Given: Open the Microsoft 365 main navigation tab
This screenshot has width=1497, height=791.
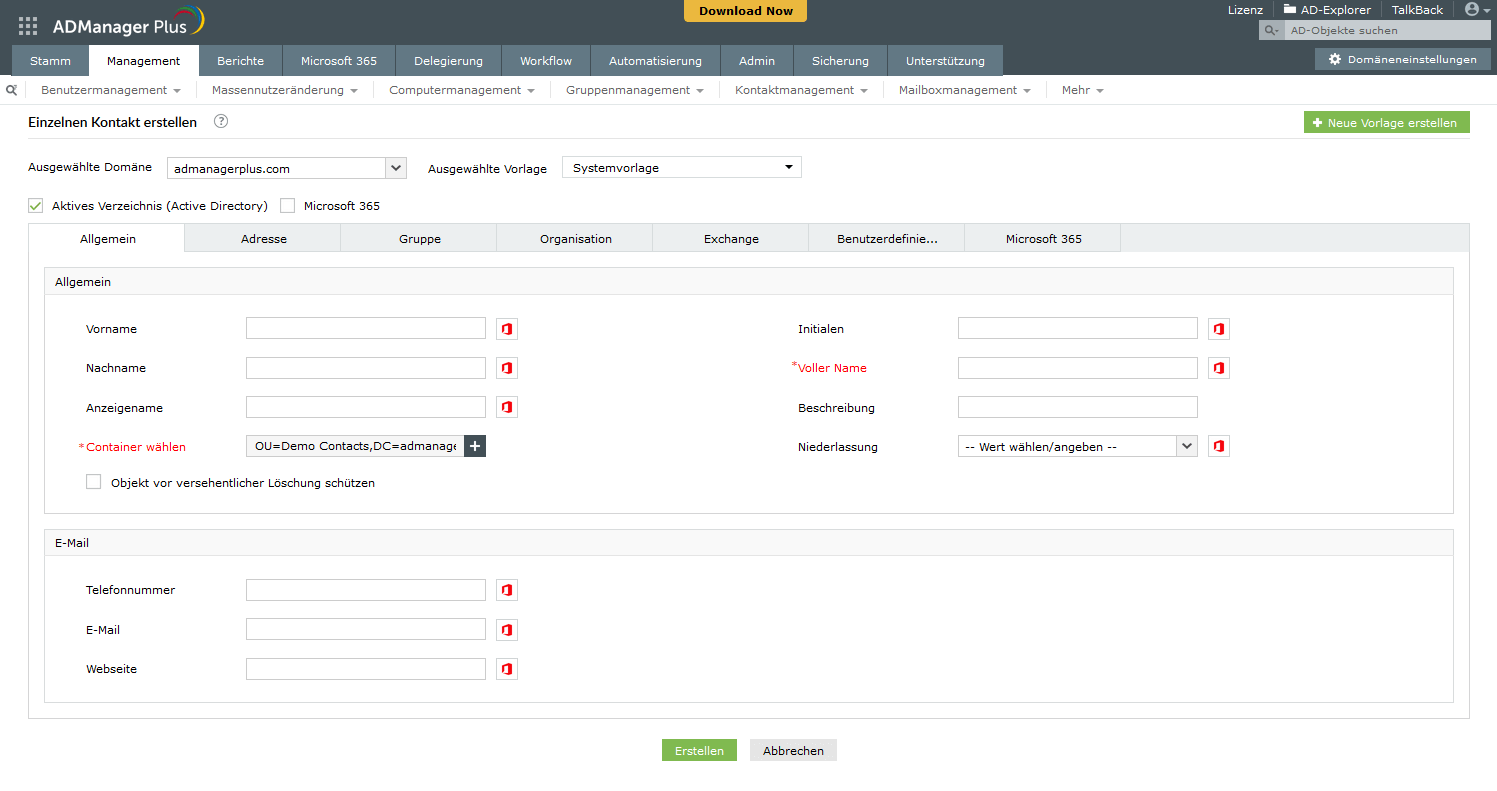Looking at the screenshot, I should pos(339,61).
